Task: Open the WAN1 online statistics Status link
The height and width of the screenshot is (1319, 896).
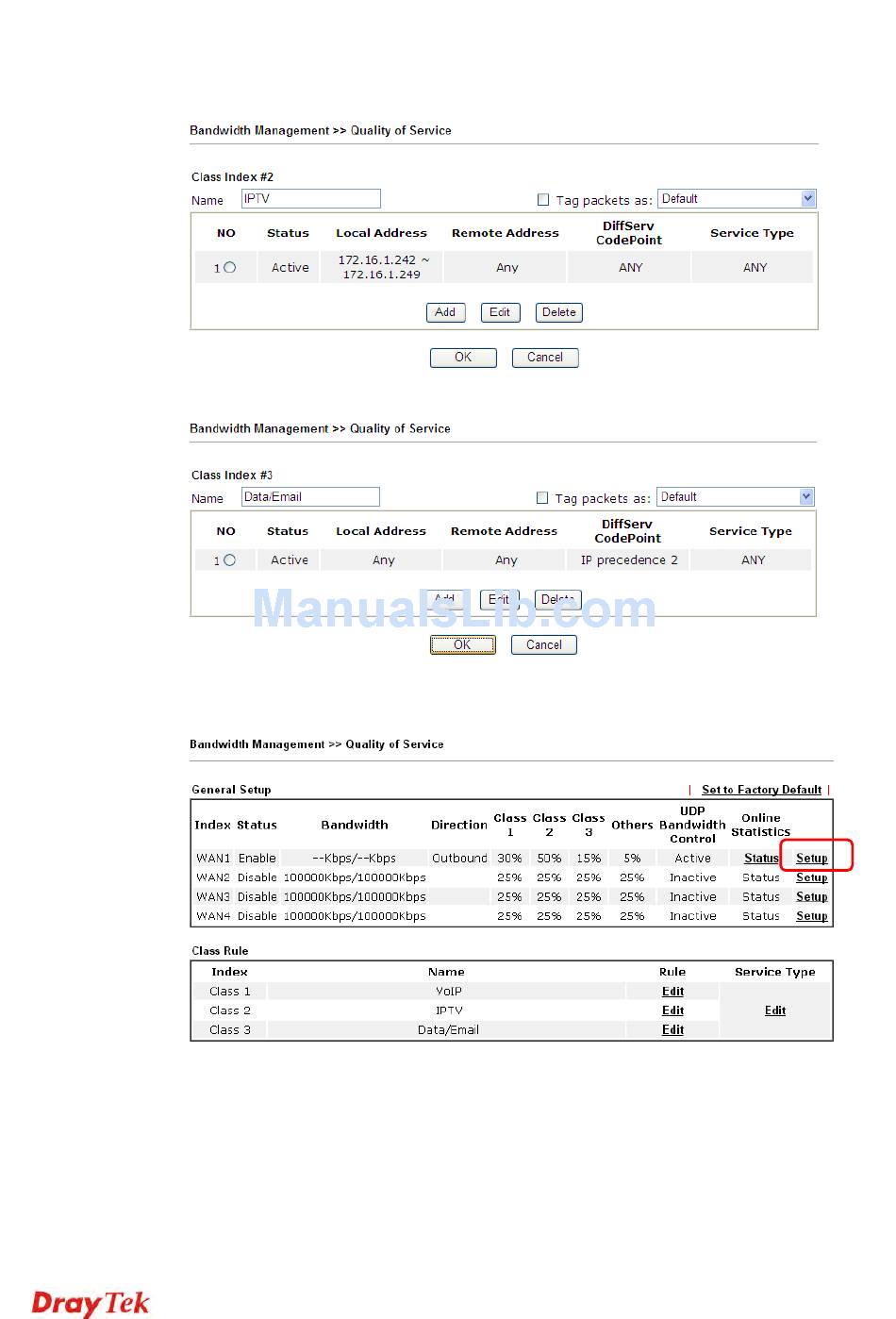Action: (x=760, y=859)
